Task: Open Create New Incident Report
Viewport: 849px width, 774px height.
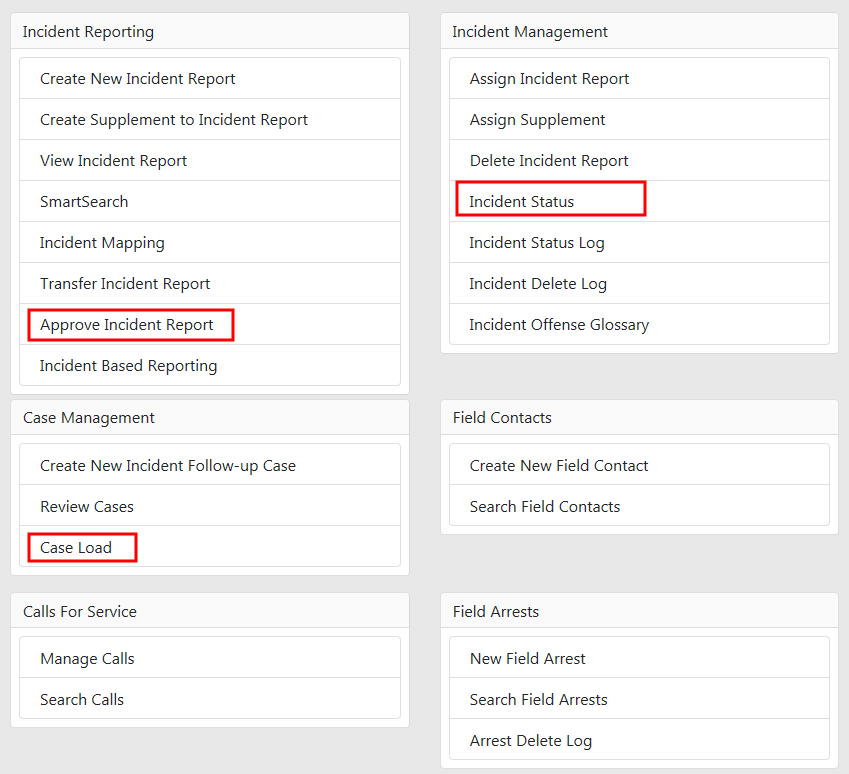Action: pyautogui.click(x=138, y=79)
